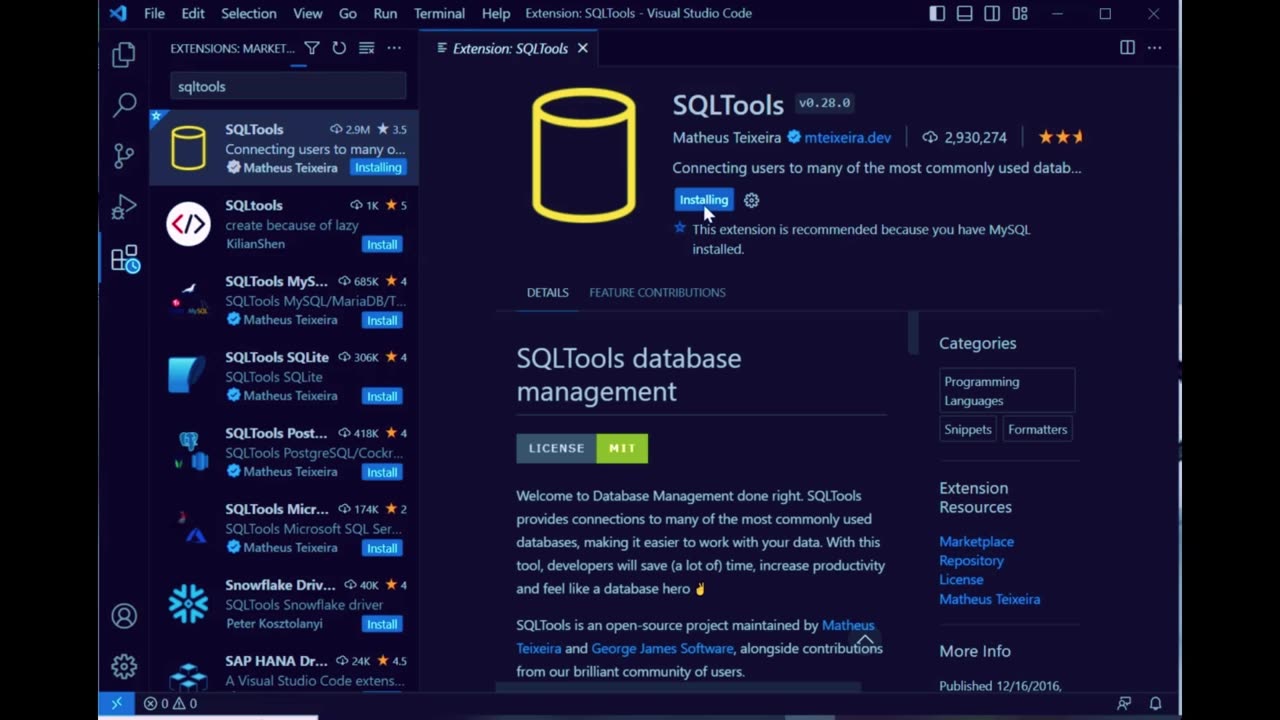Open the Edit menu
This screenshot has width=1280, height=720.
pyautogui.click(x=193, y=13)
